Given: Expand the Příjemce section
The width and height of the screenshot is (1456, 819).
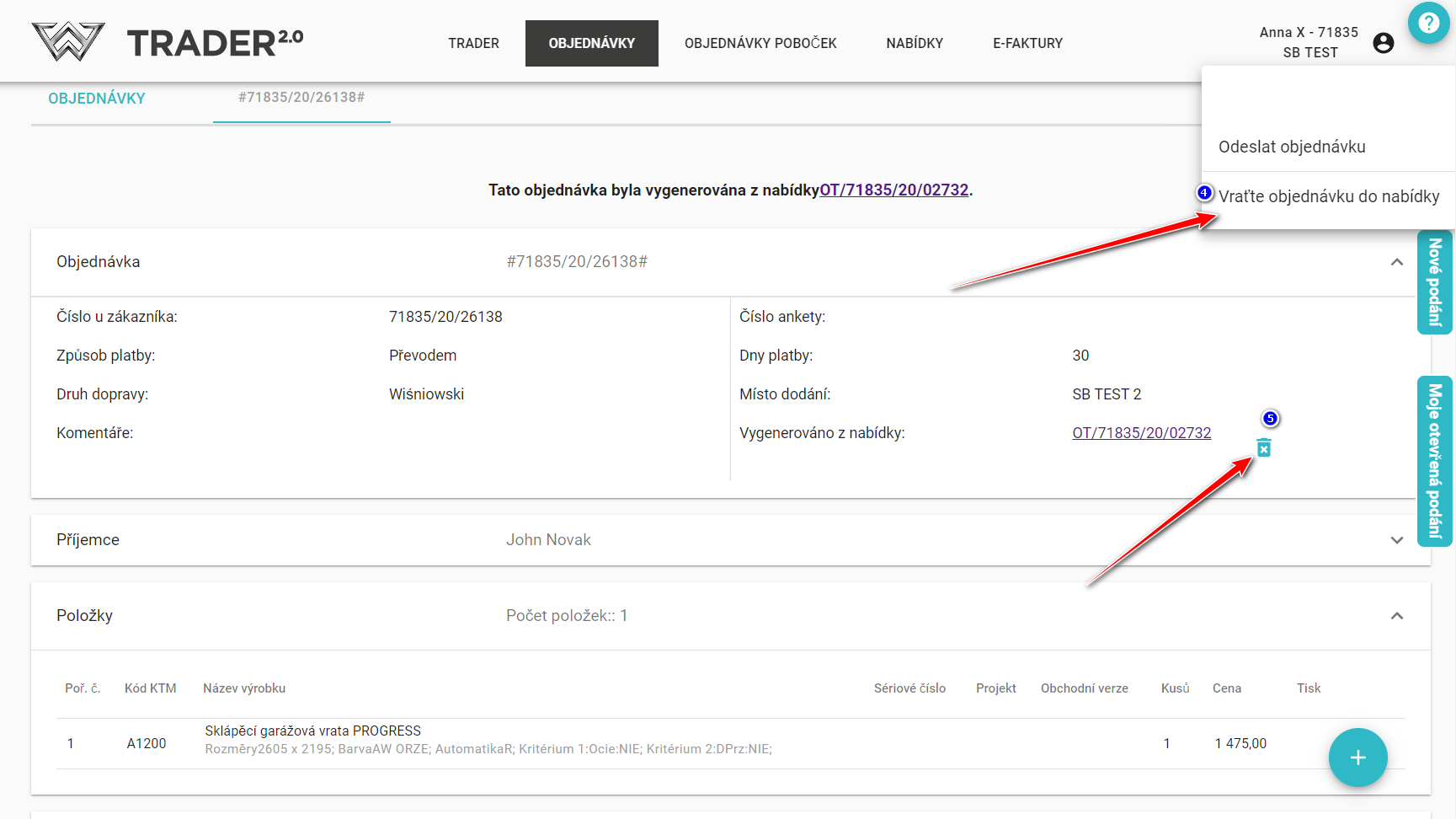Looking at the screenshot, I should pos(1396,540).
